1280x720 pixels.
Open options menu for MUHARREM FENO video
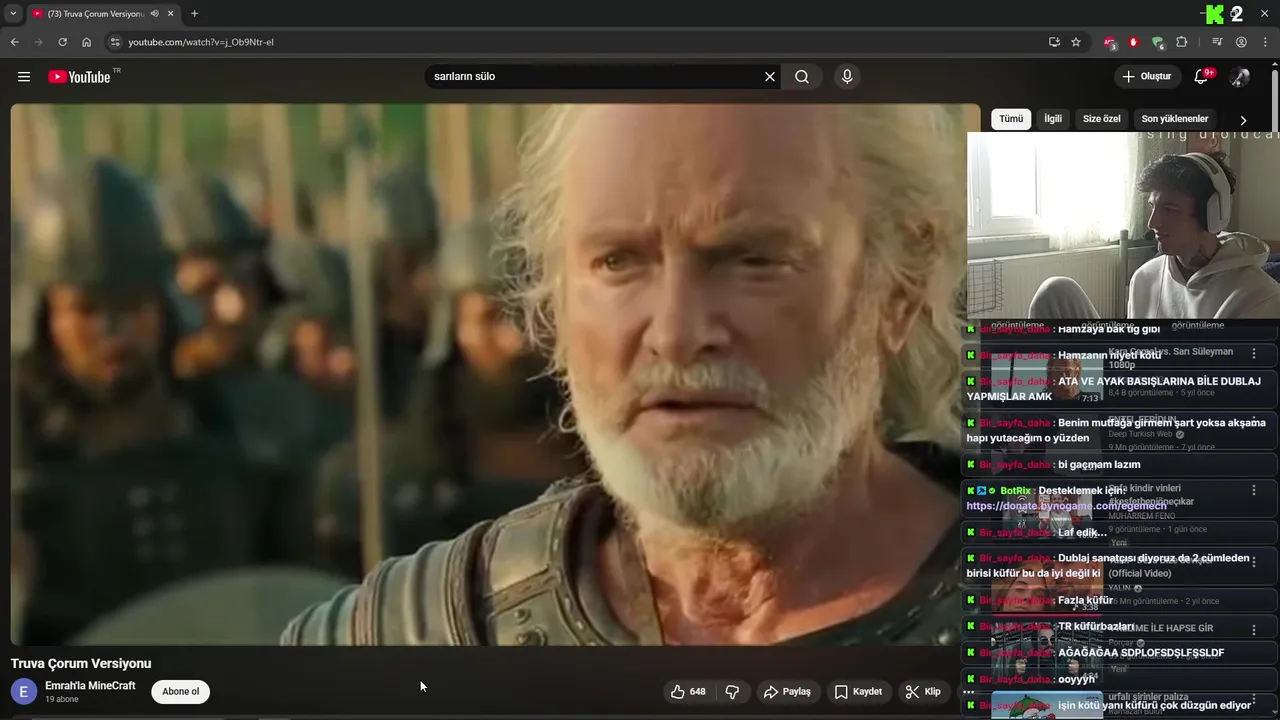click(x=1253, y=490)
